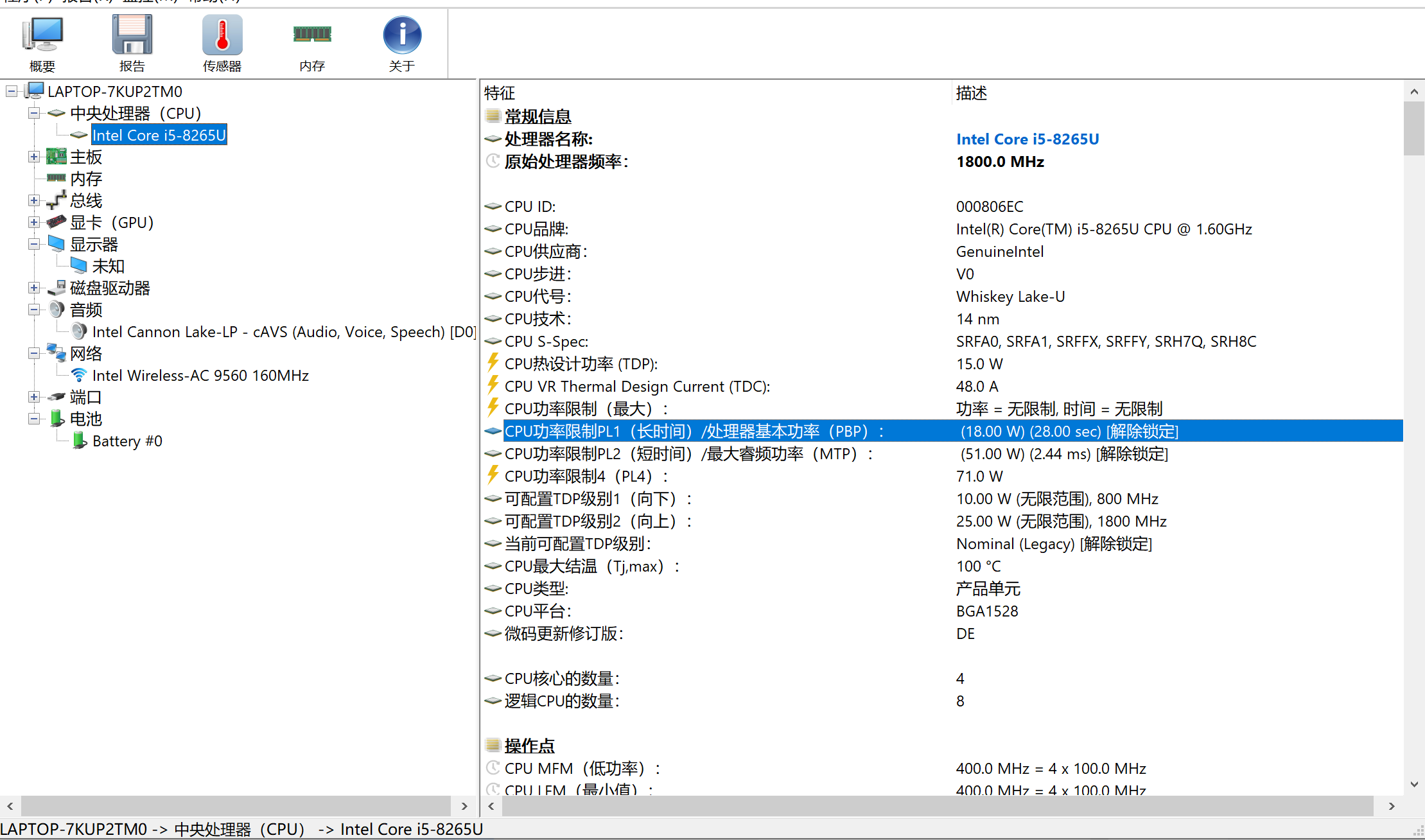Expand the 磁盘驱动器 drives node
This screenshot has width=1425, height=840.
[34, 288]
